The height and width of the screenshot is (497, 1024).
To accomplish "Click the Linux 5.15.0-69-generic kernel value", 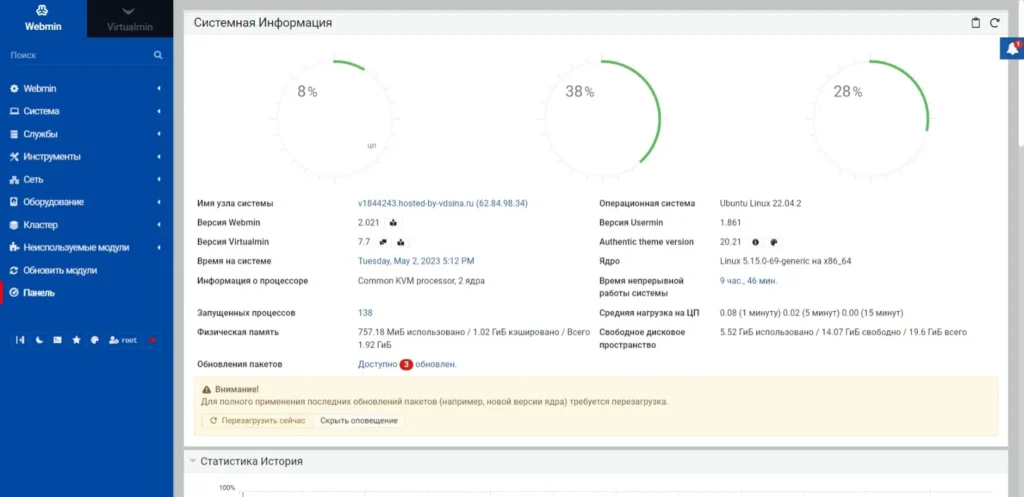I will (x=785, y=261).
